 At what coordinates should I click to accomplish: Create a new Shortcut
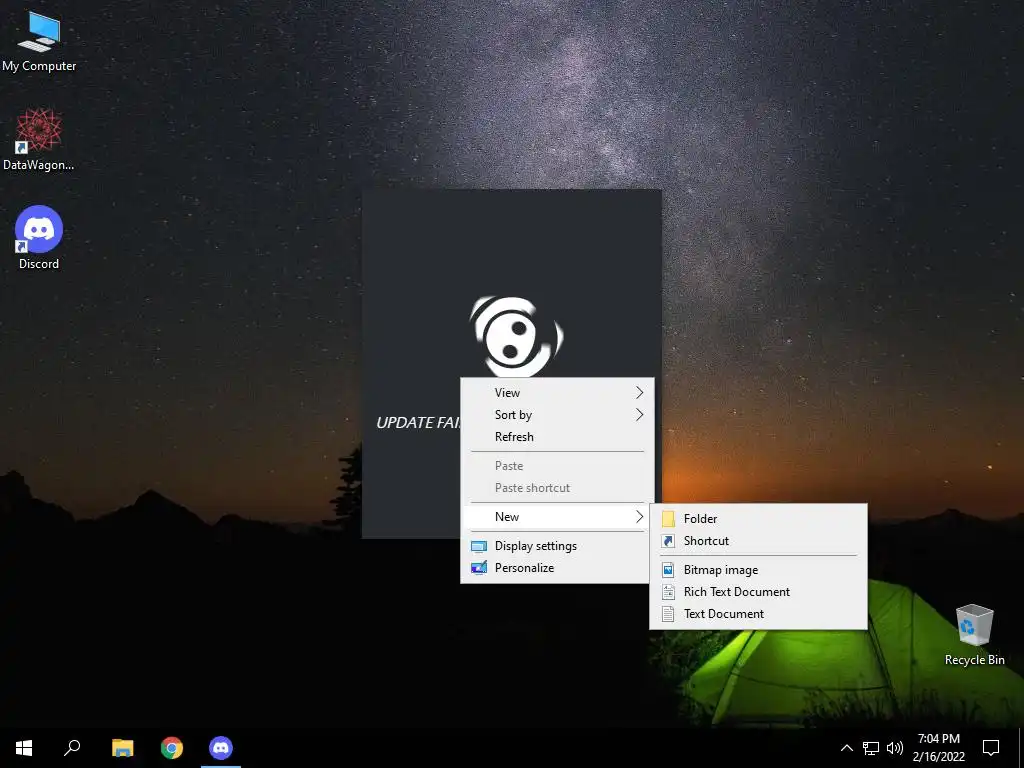click(758, 541)
